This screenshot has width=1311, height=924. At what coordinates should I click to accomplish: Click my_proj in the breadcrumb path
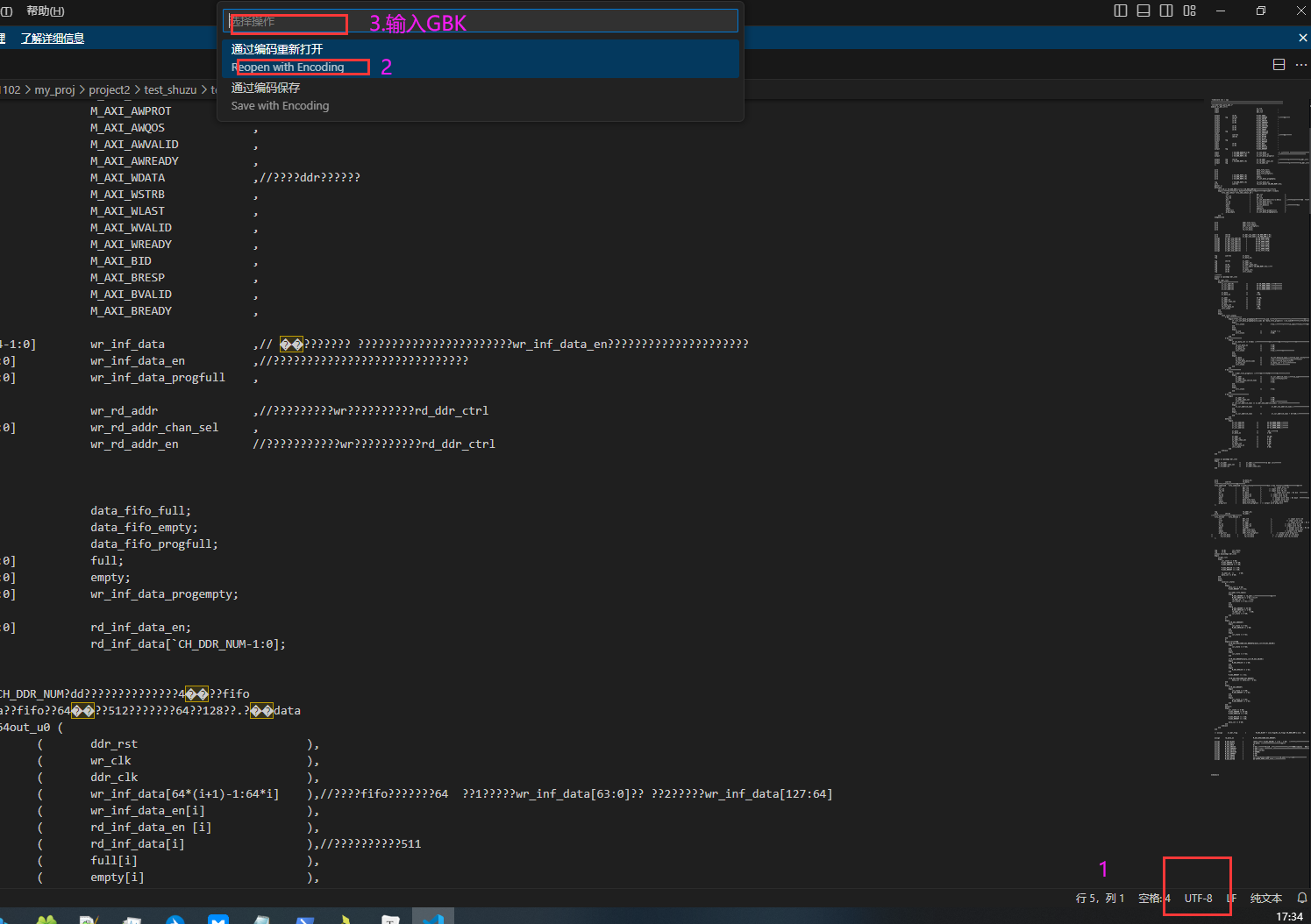tap(54, 89)
